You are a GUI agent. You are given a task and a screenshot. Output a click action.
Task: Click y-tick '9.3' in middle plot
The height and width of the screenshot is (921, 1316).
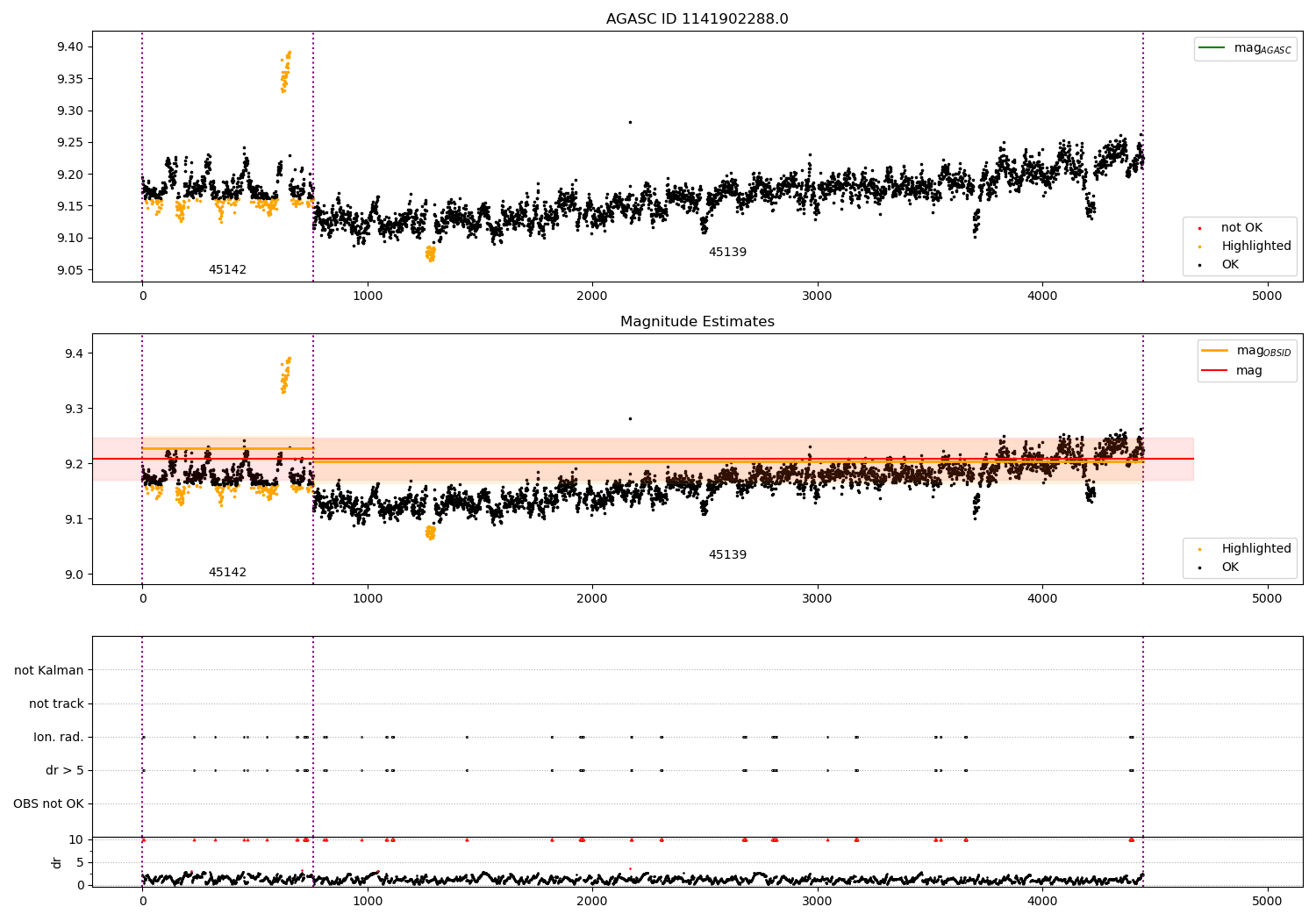[x=73, y=409]
